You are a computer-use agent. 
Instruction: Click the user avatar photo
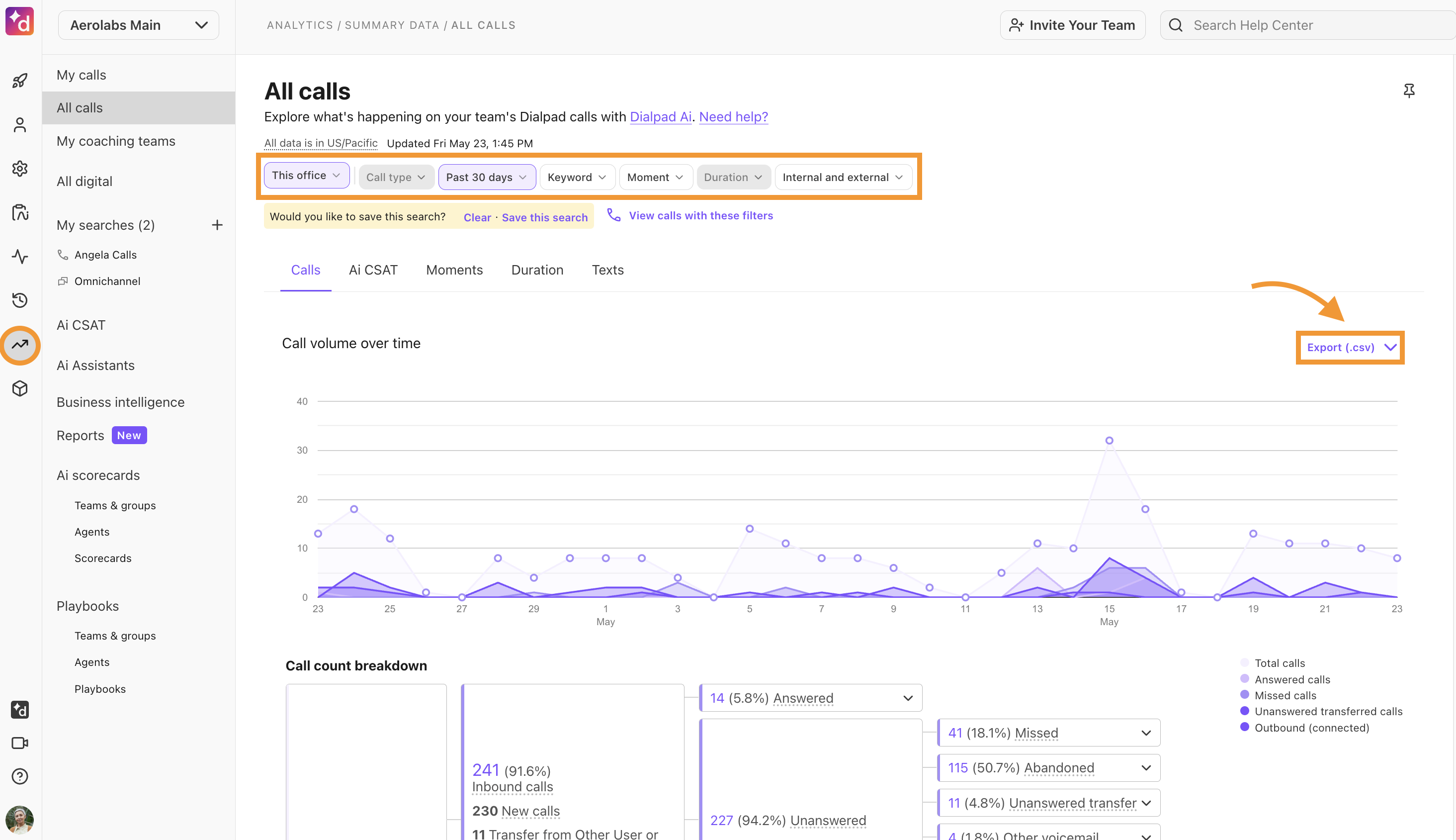19,820
